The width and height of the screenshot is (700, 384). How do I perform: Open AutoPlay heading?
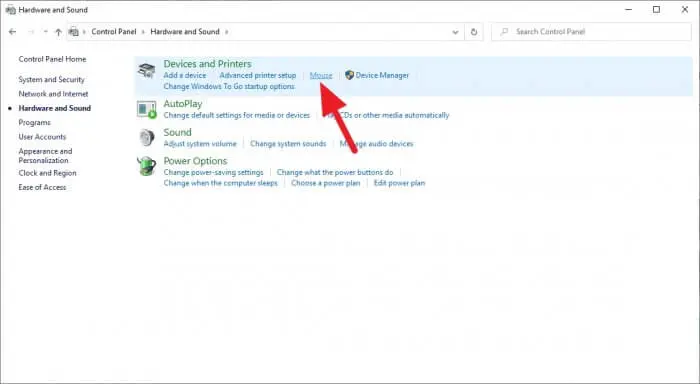183,104
